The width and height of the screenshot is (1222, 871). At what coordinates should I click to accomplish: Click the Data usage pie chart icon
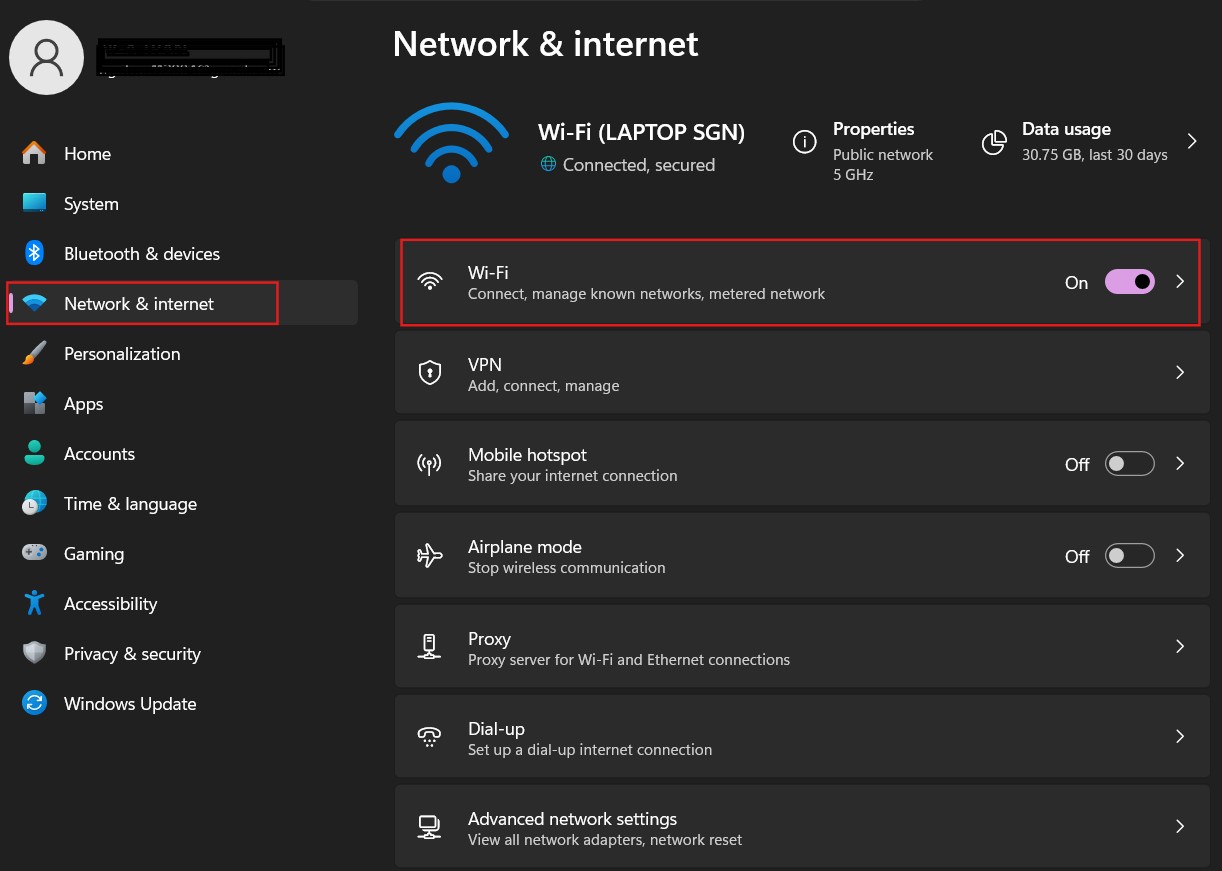[x=993, y=142]
